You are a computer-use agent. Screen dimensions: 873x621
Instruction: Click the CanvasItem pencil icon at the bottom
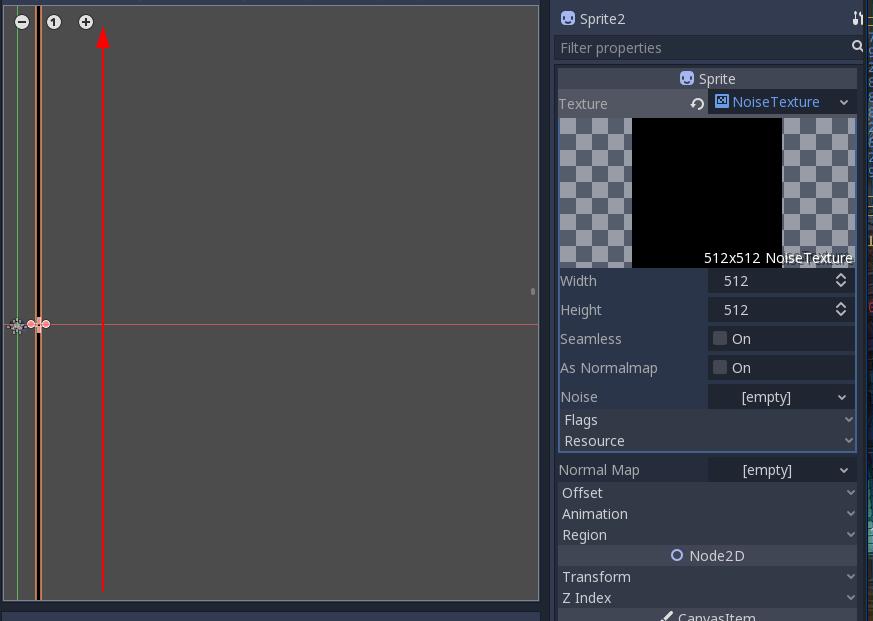click(x=666, y=616)
